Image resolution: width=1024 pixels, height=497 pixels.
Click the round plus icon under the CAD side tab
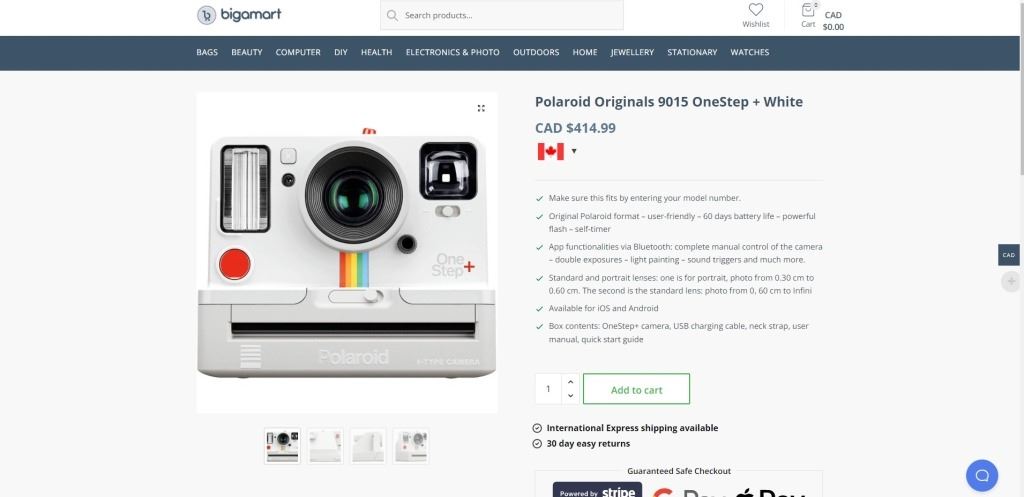click(x=1011, y=281)
